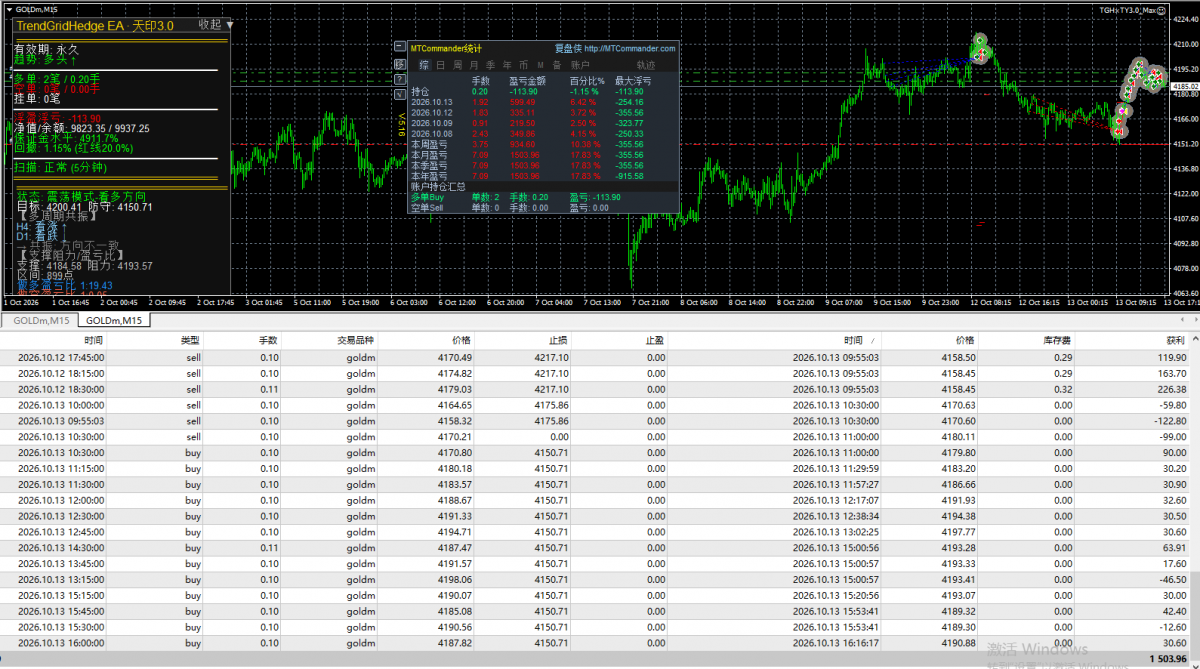Select the 日 daily tab in MTCommander

point(440,64)
